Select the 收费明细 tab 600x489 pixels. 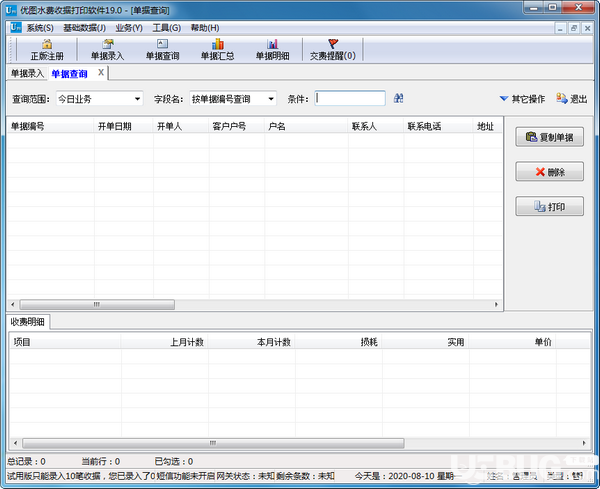pos(28,322)
